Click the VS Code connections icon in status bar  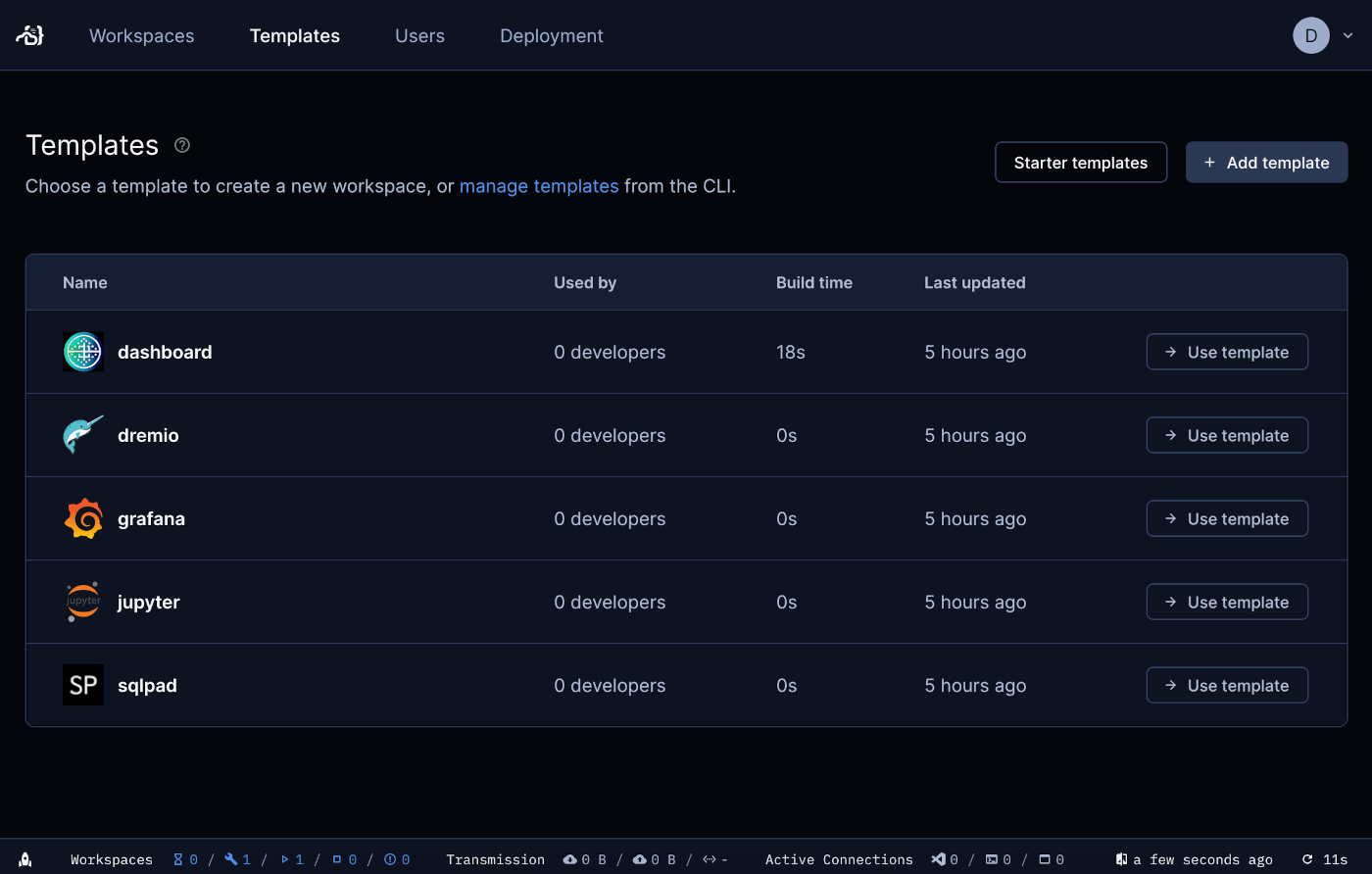(x=939, y=859)
